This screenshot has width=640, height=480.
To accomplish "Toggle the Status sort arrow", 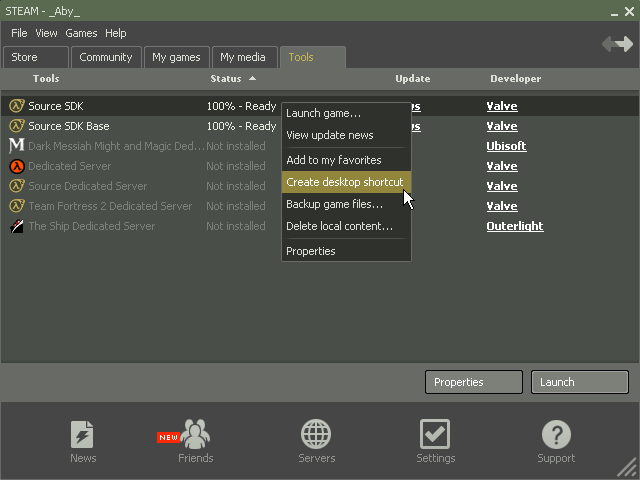I will (x=253, y=78).
